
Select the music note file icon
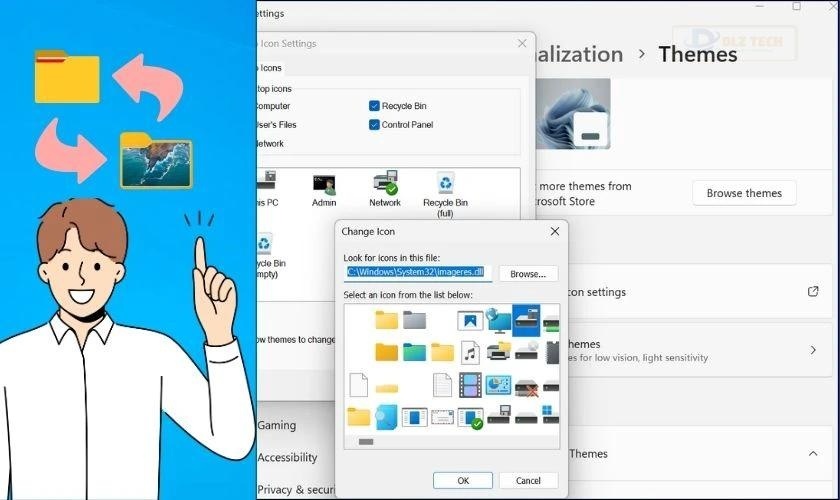470,352
